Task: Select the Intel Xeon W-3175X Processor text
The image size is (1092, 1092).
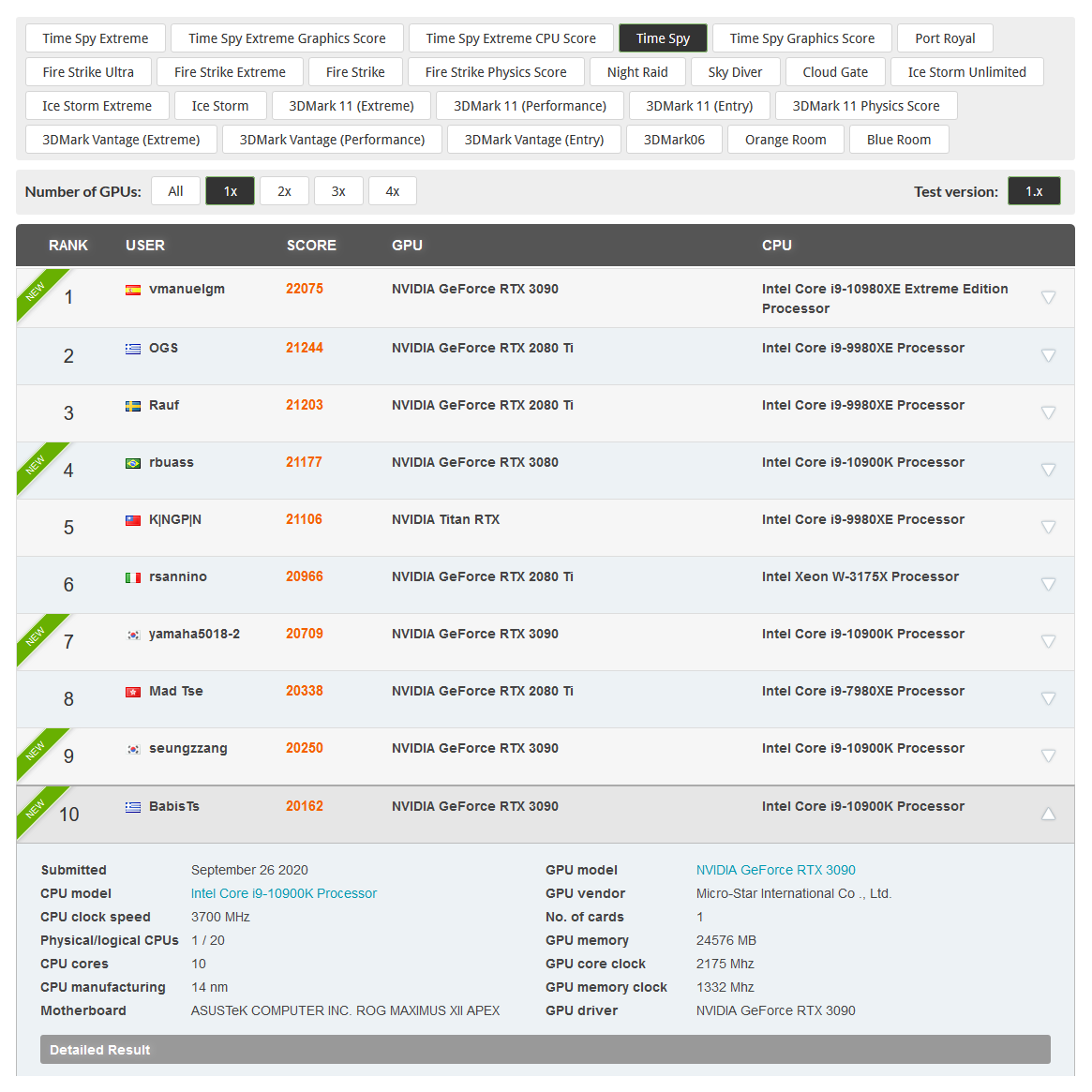Action: click(860, 576)
